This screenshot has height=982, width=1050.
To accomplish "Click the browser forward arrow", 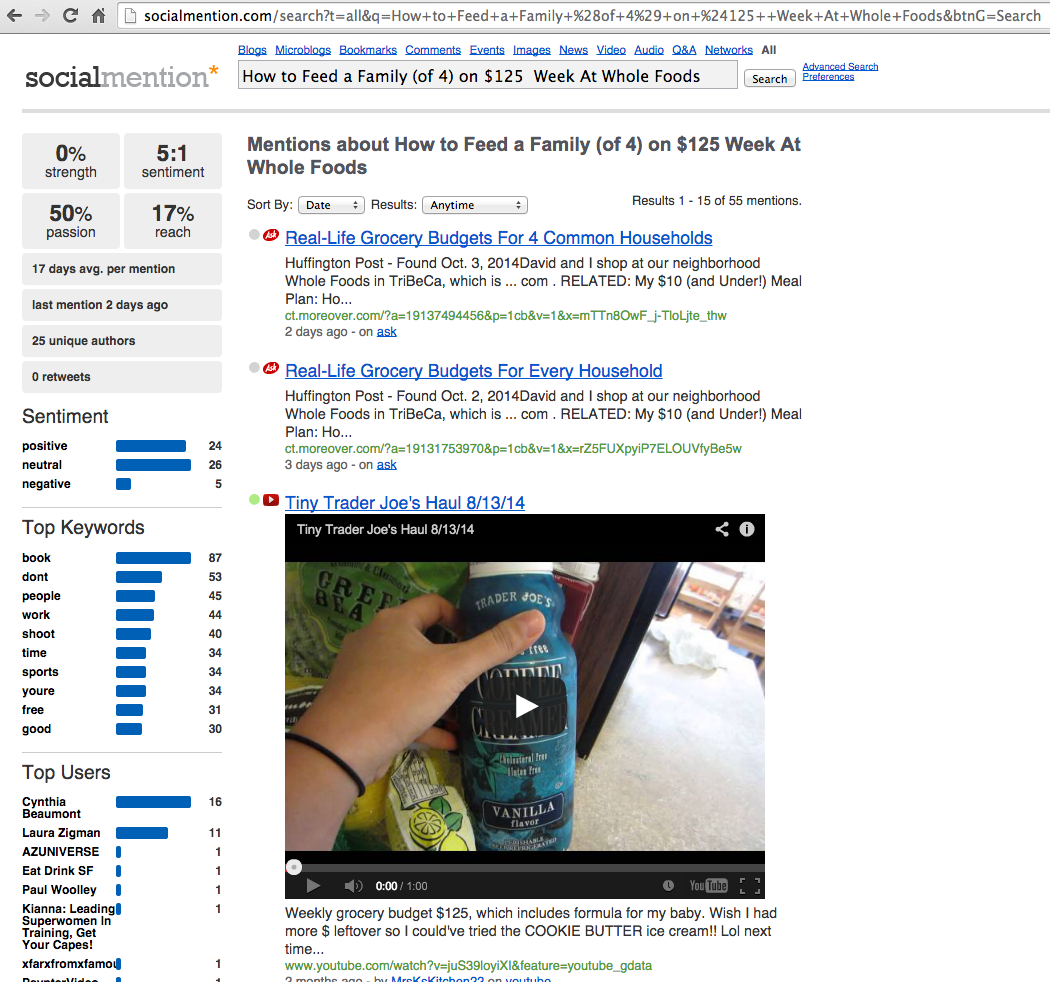I will click(42, 15).
